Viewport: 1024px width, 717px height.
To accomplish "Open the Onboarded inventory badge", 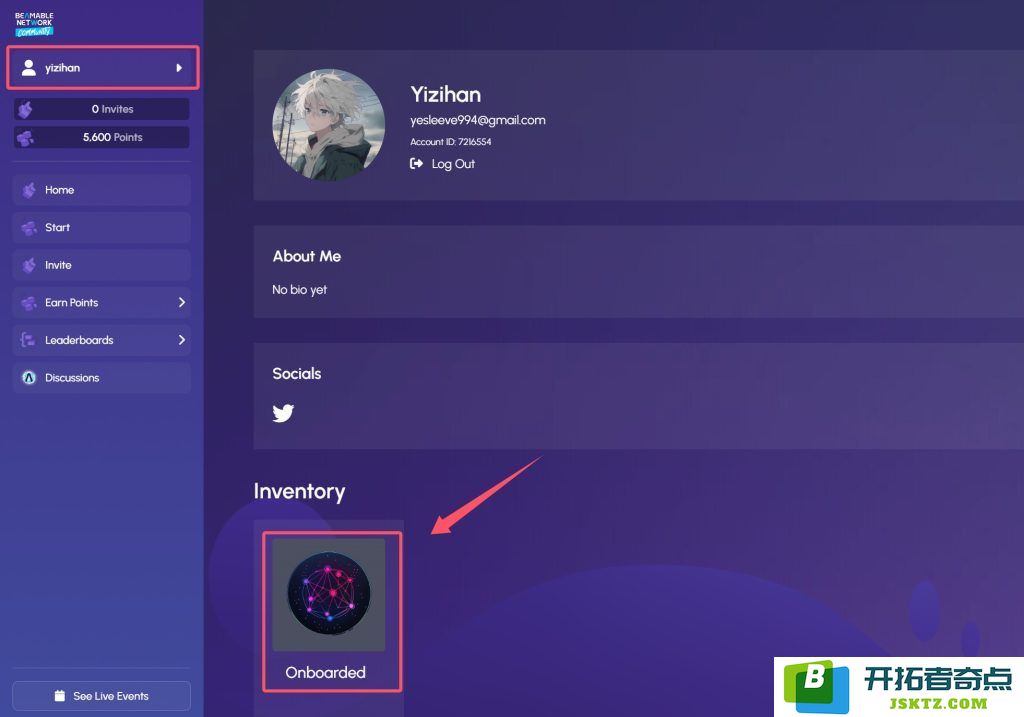I will (x=332, y=611).
